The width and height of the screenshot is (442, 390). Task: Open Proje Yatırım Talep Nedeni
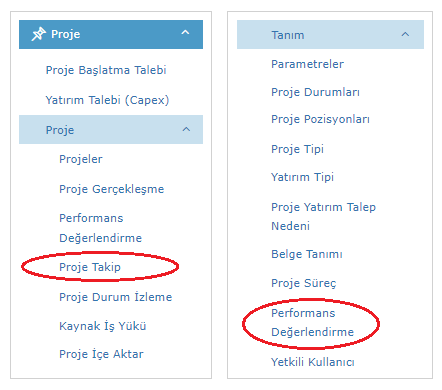323,216
